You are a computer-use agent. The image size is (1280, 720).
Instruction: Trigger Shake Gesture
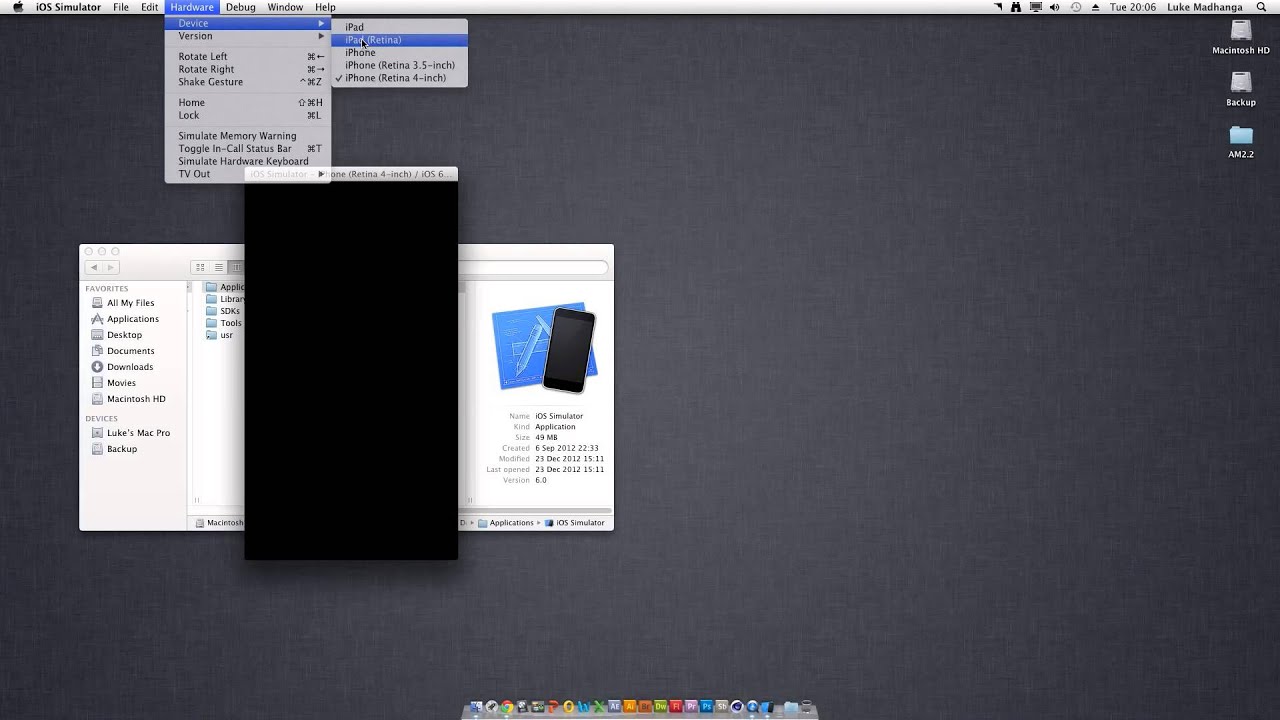[x=247, y=82]
